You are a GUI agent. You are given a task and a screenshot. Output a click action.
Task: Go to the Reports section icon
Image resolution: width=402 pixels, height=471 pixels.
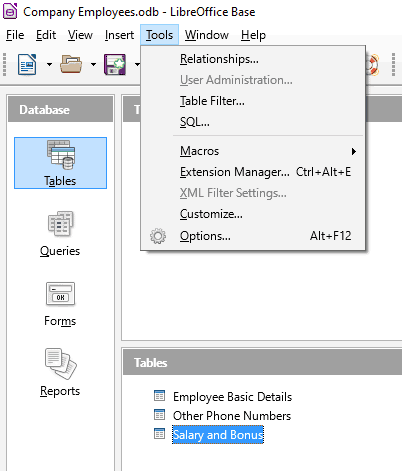(60, 364)
